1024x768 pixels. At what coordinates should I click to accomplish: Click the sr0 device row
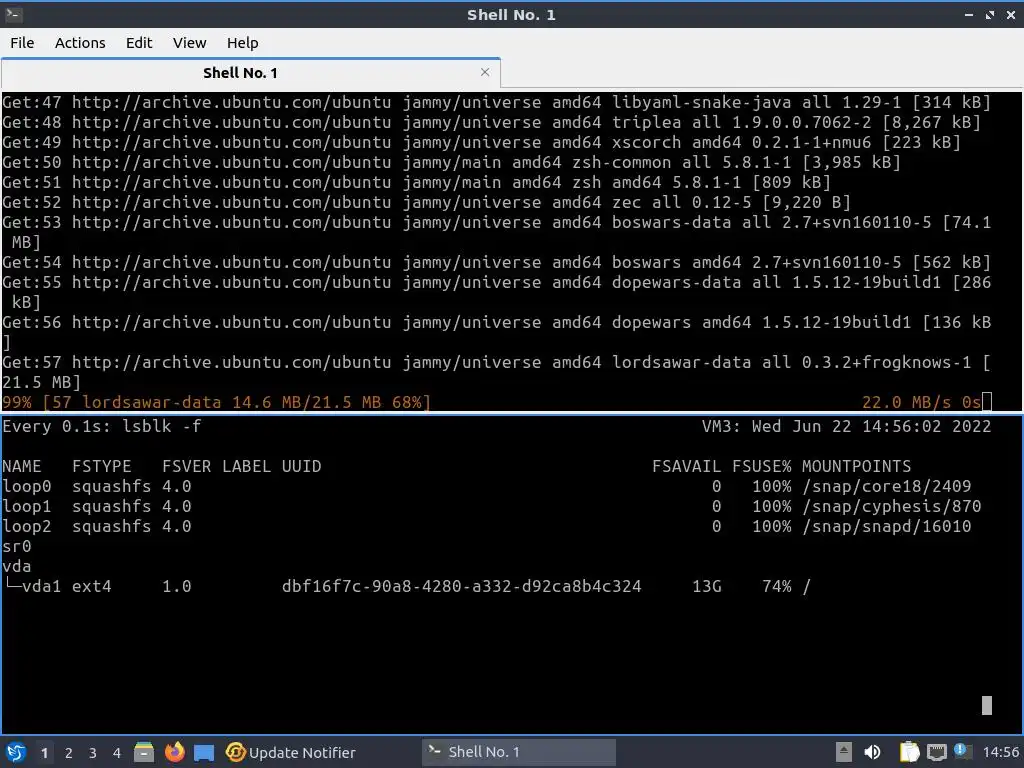pyautogui.click(x=16, y=546)
